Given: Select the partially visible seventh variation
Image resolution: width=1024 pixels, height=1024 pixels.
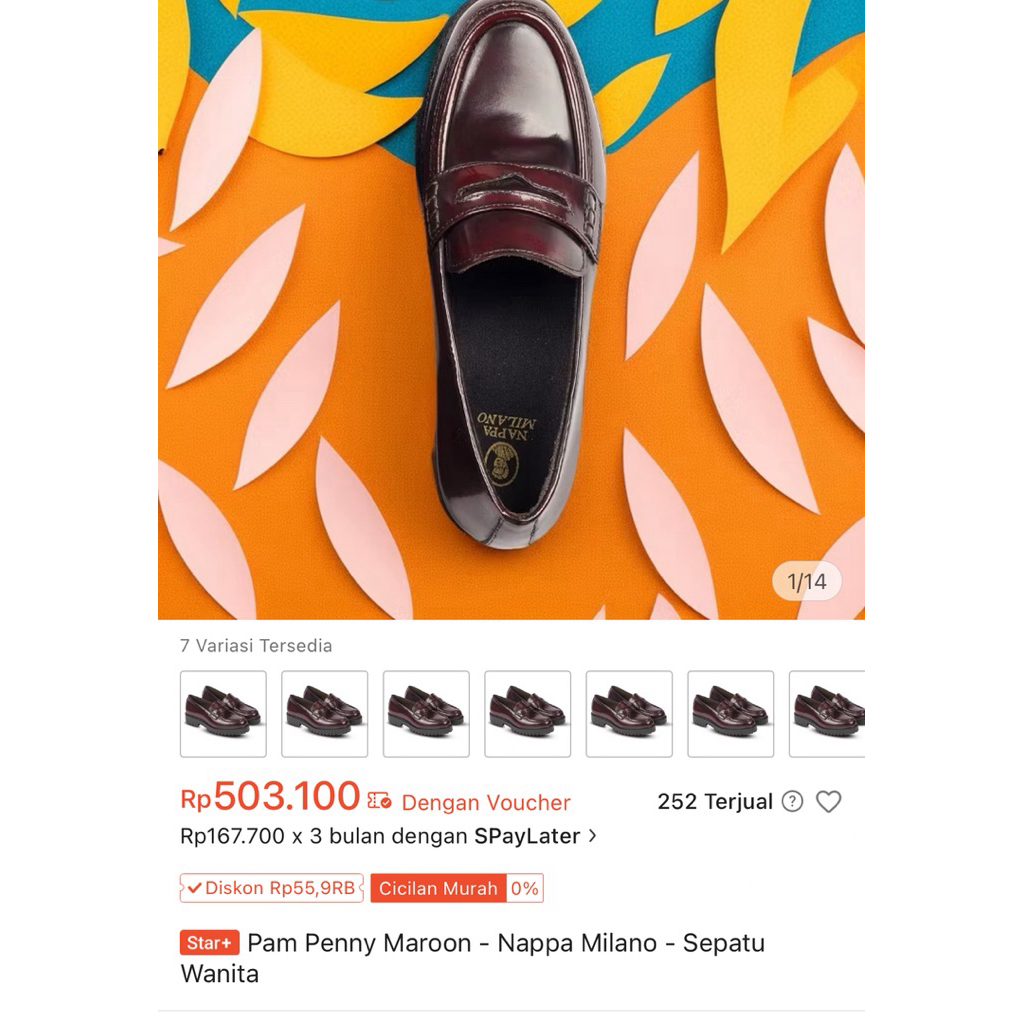Looking at the screenshot, I should (828, 714).
